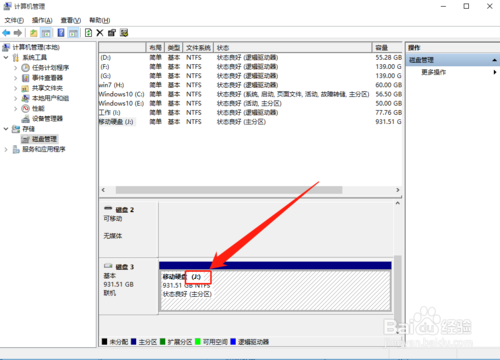Click the blue Help question-mark icon
Image resolution: width=500 pixels, height=360 pixels.
[x=61, y=33]
